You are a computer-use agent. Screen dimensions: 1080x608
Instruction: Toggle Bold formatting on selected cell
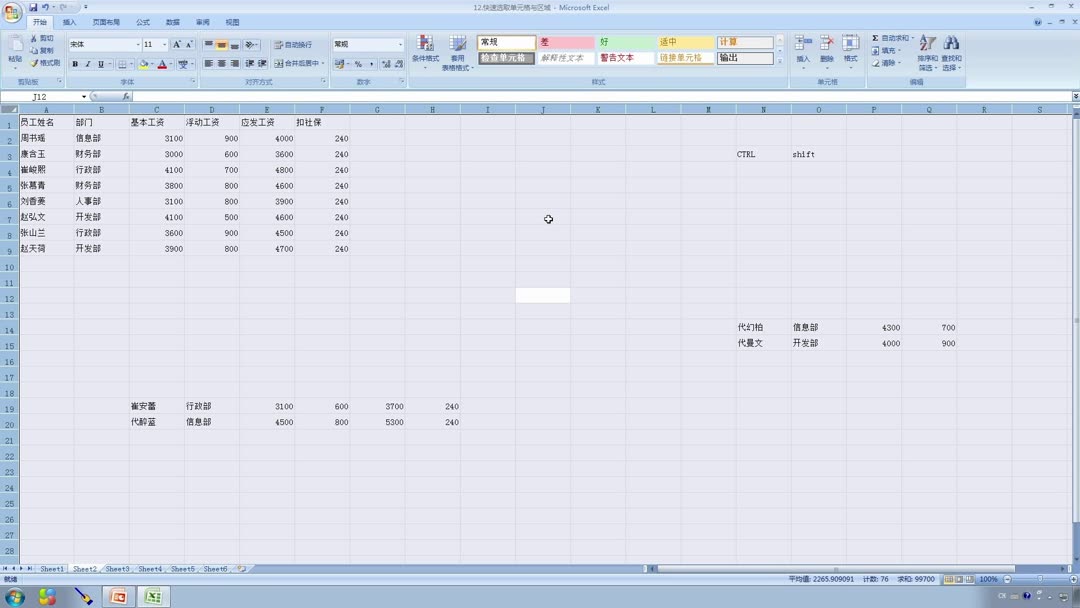point(74,64)
